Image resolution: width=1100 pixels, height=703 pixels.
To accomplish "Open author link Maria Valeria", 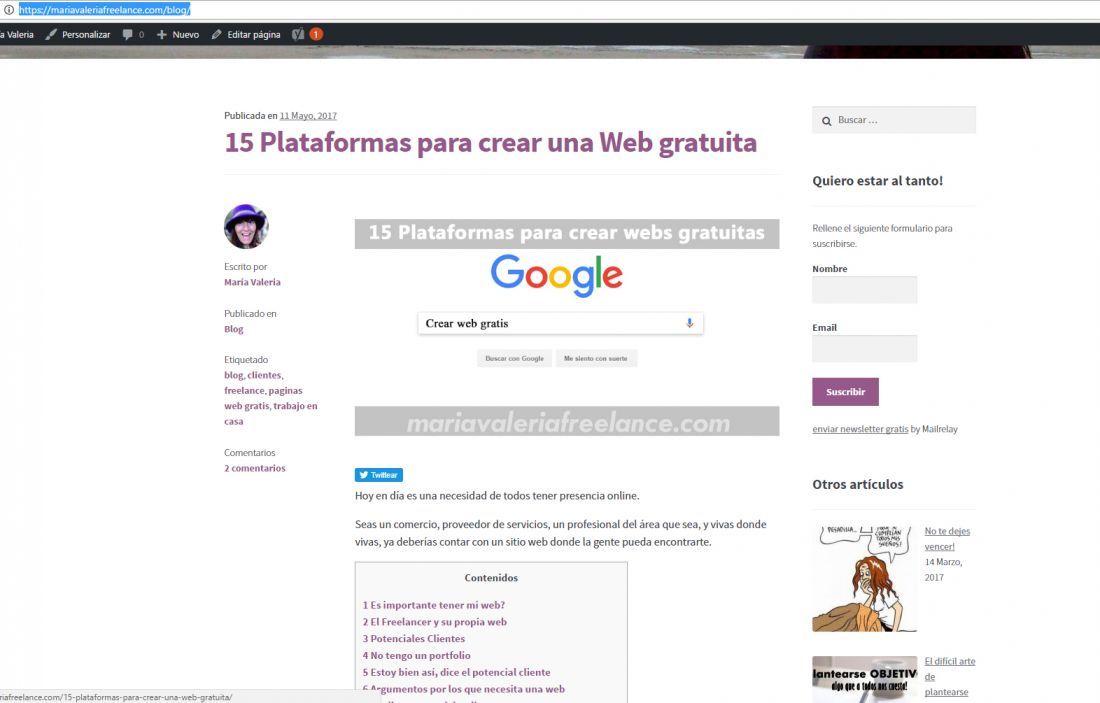I will 252,282.
